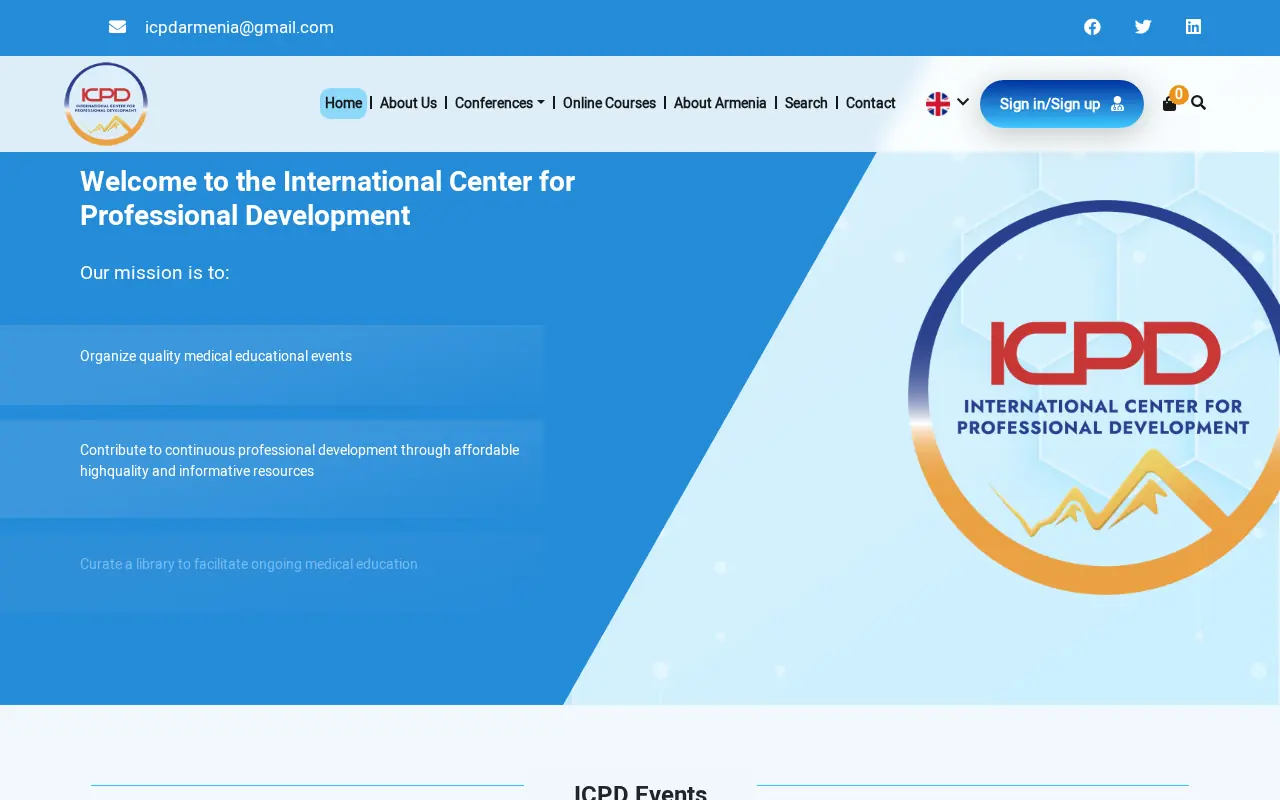
Task: Open the Search menu item
Action: 806,103
